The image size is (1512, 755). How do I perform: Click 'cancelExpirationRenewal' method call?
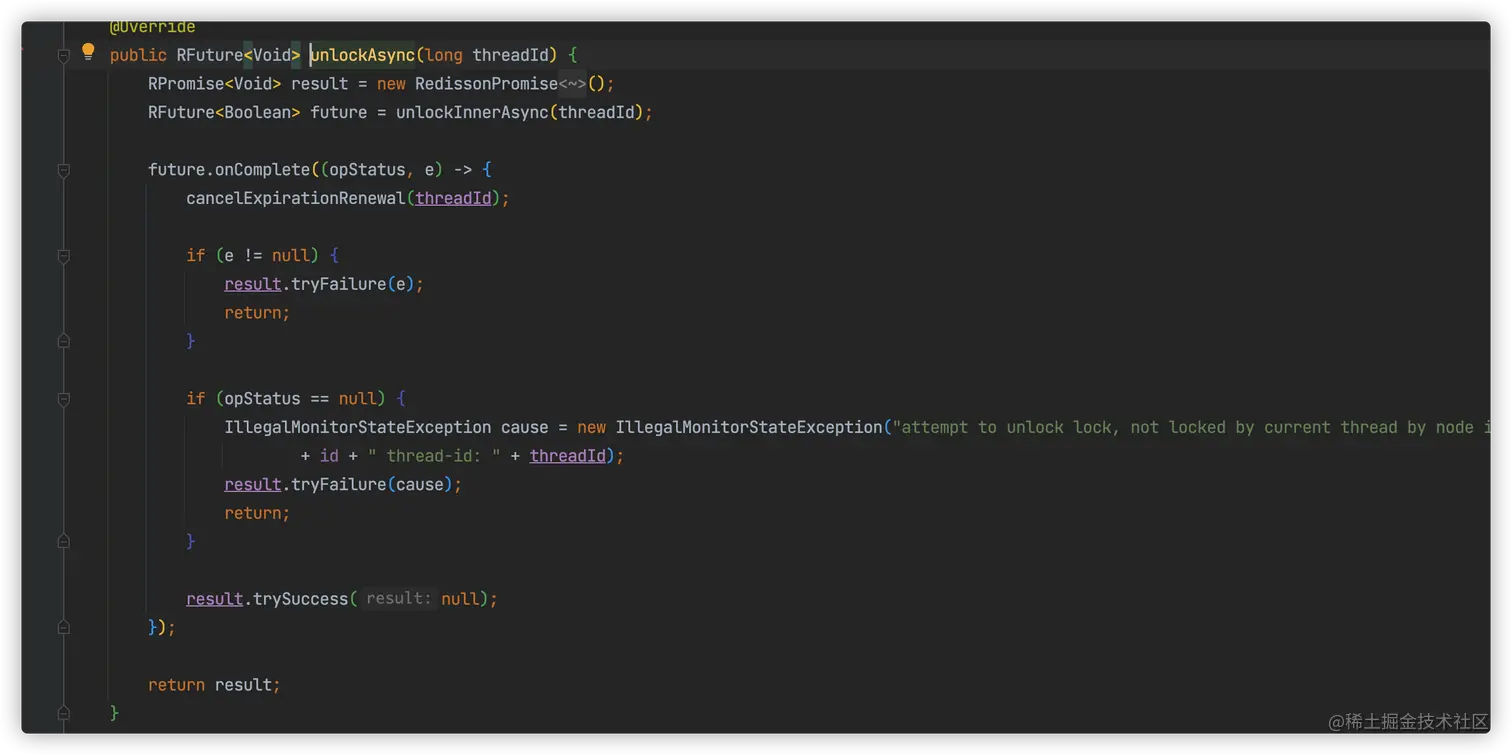(296, 198)
